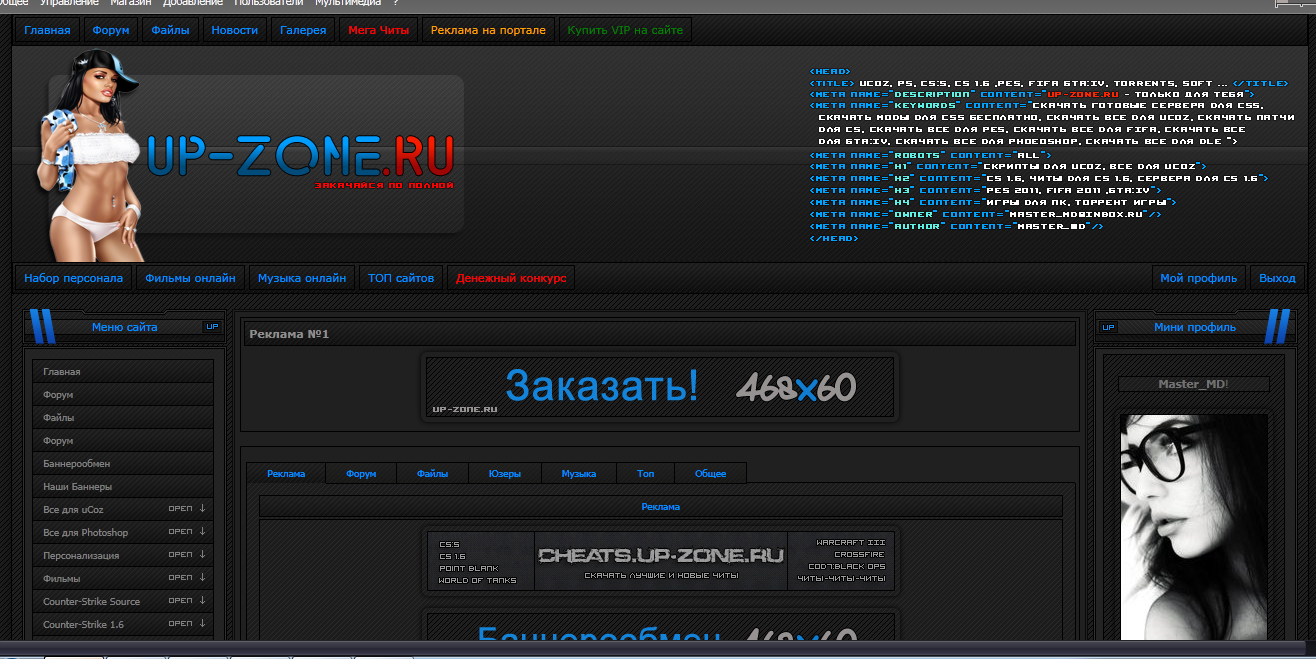Screen dimensions: 1316x659
Task: Expand Counter-Strike 1.6 submenu
Action: click(188, 623)
